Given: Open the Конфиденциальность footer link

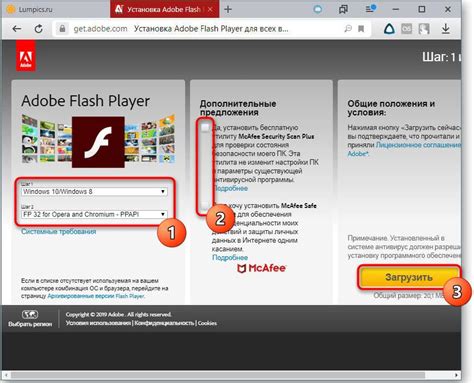Looking at the screenshot, I should (x=164, y=323).
